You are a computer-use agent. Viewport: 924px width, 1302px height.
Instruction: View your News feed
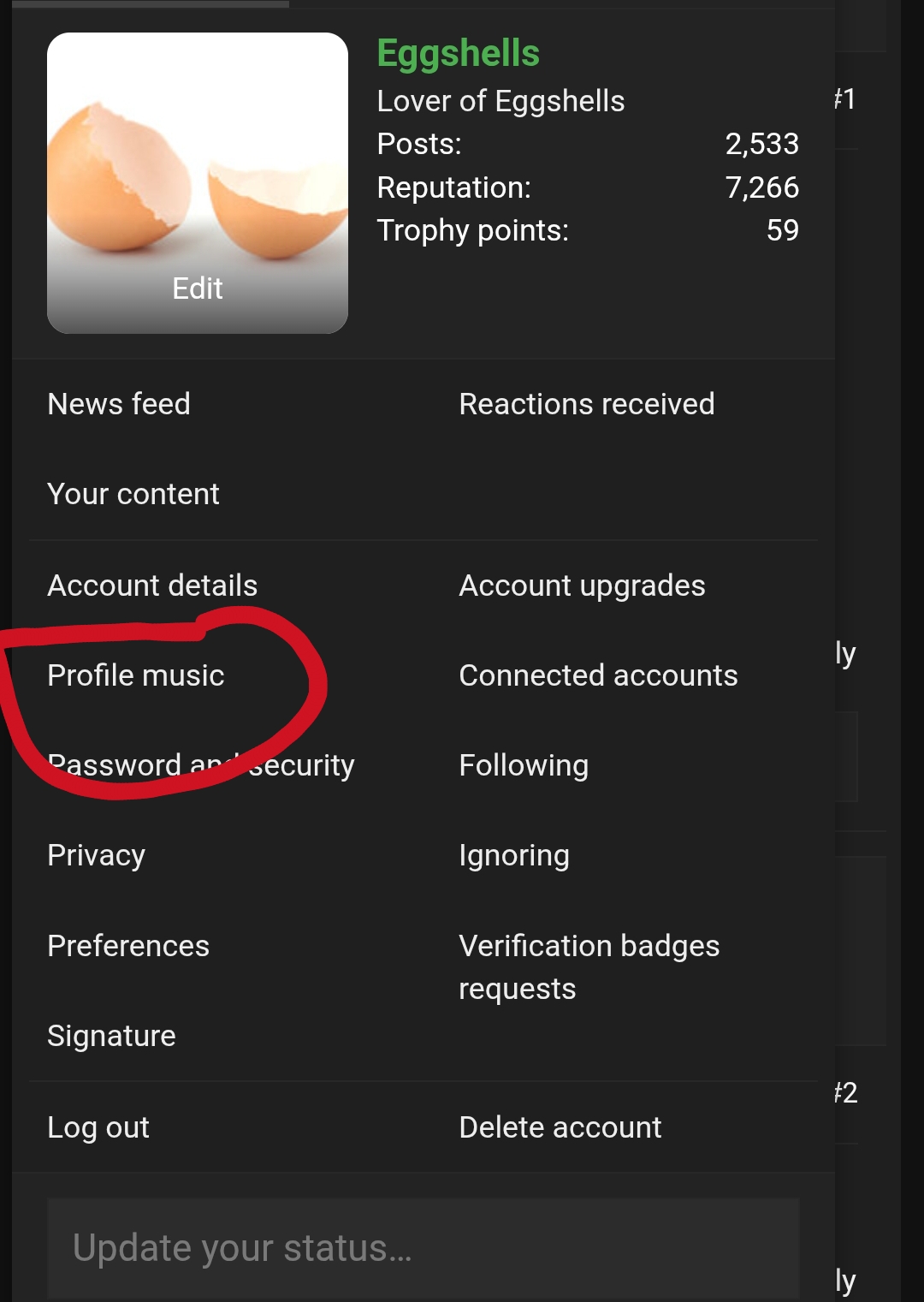click(x=118, y=403)
